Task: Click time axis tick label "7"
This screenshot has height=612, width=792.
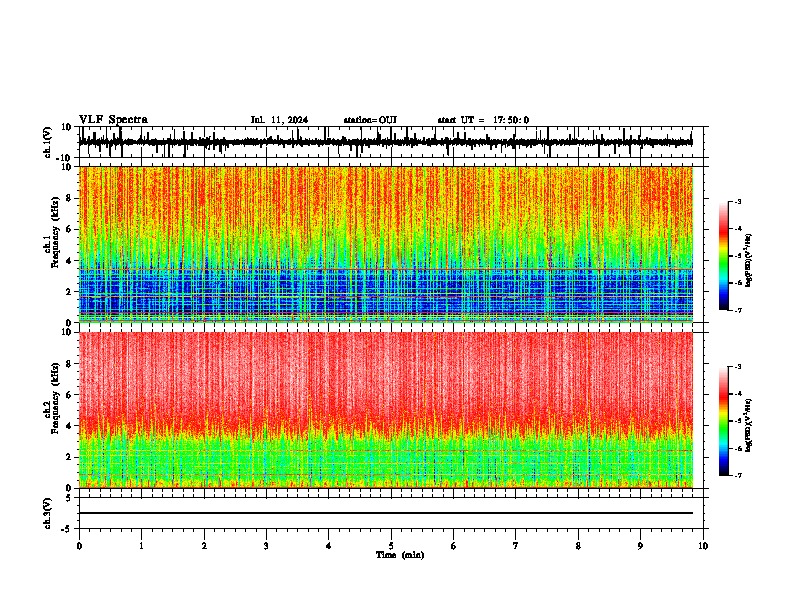Action: [x=516, y=546]
